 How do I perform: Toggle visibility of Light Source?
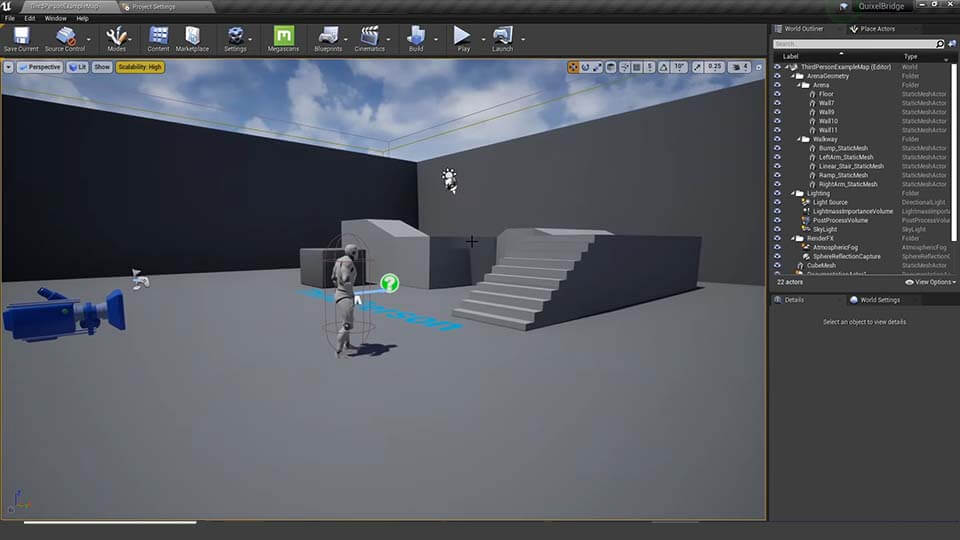point(777,202)
